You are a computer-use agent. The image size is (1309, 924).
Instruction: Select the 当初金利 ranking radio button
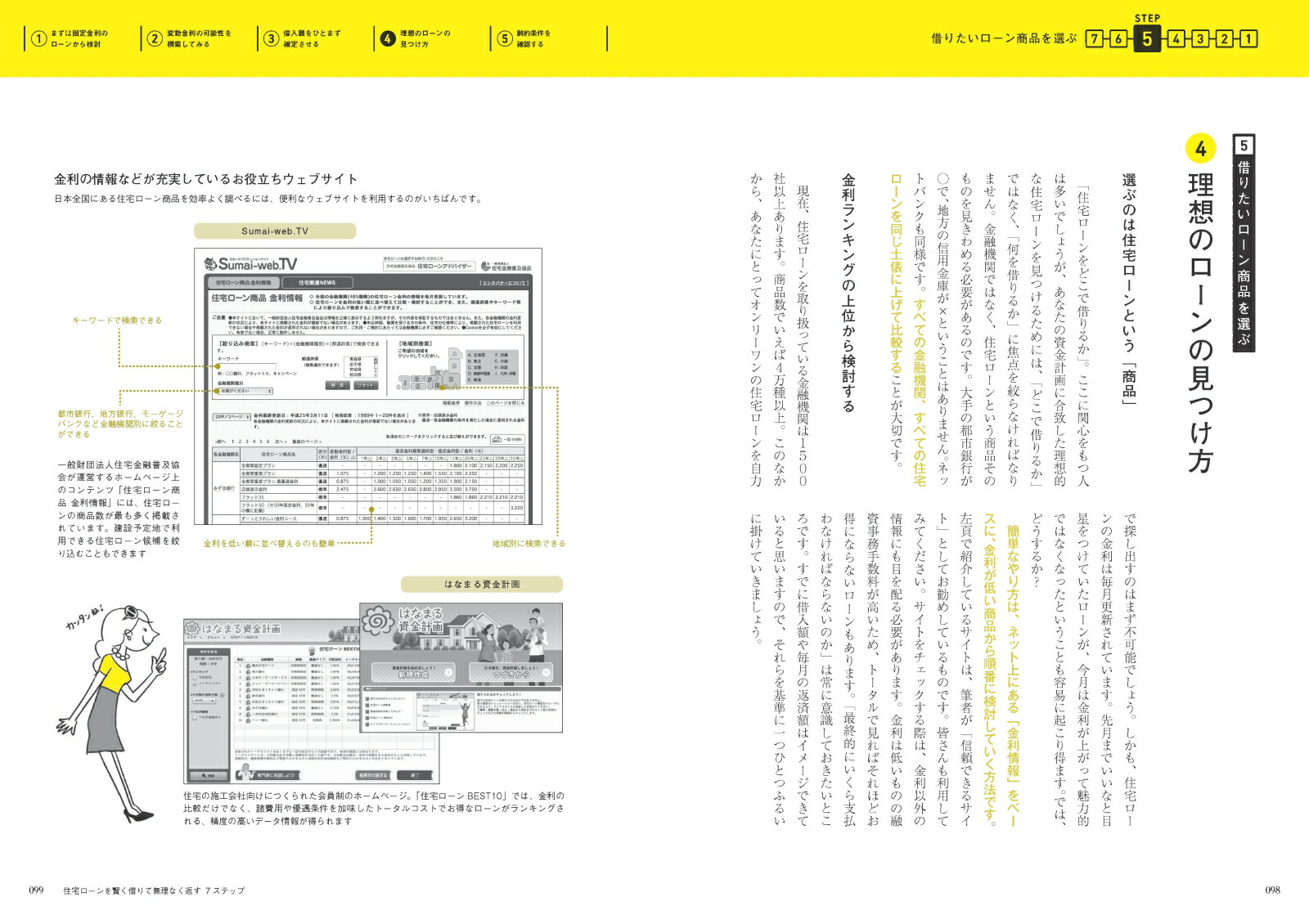pos(195,677)
